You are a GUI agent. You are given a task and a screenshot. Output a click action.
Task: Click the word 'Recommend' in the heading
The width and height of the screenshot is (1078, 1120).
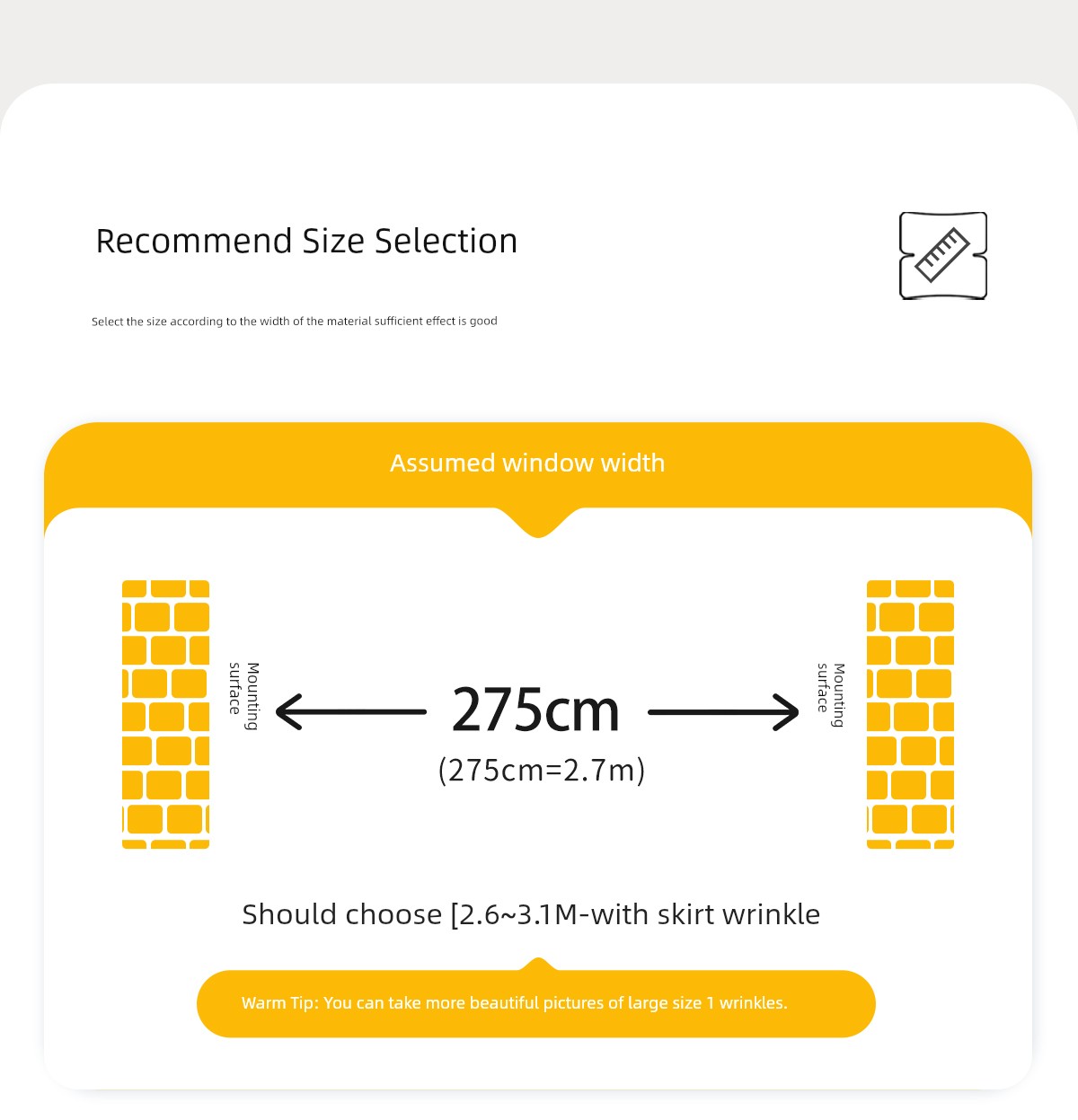(x=194, y=242)
